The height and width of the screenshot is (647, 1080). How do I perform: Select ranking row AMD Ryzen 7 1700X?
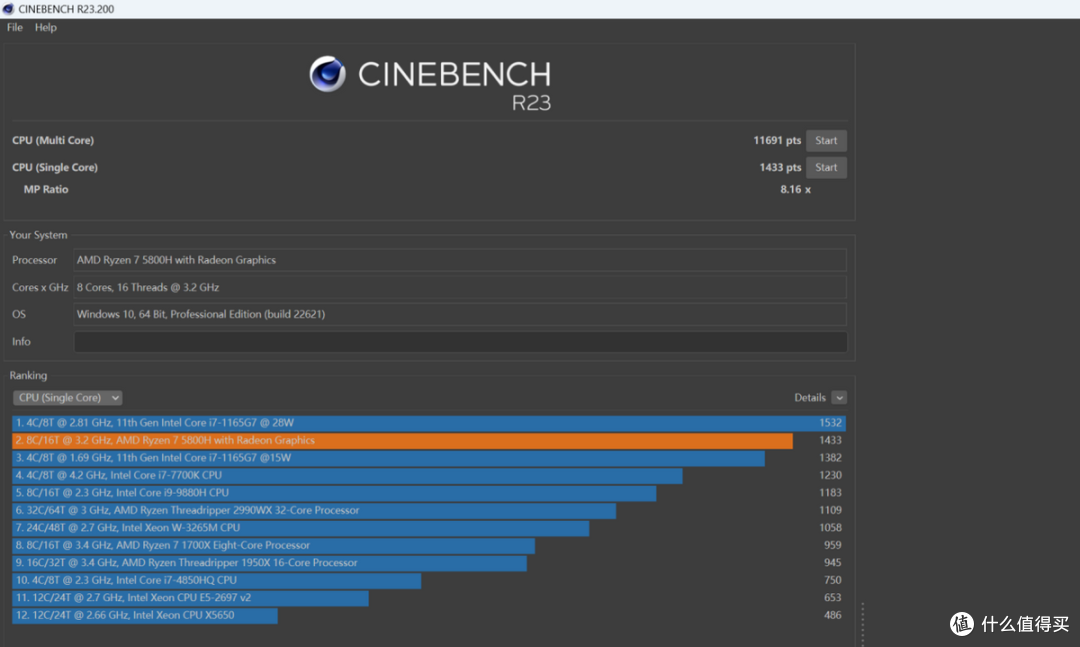click(428, 545)
